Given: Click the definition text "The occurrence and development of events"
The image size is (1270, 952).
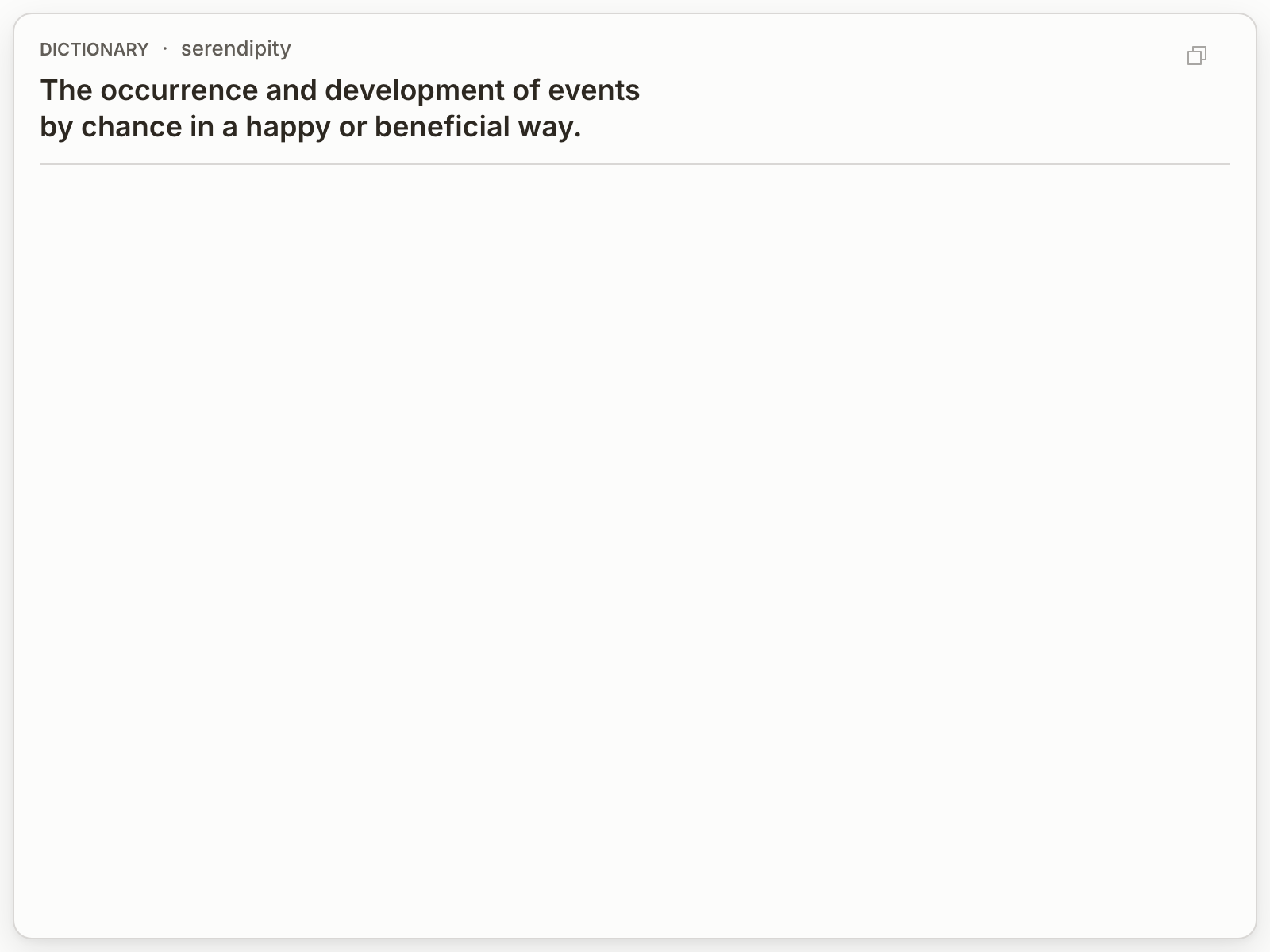Looking at the screenshot, I should [x=340, y=90].
